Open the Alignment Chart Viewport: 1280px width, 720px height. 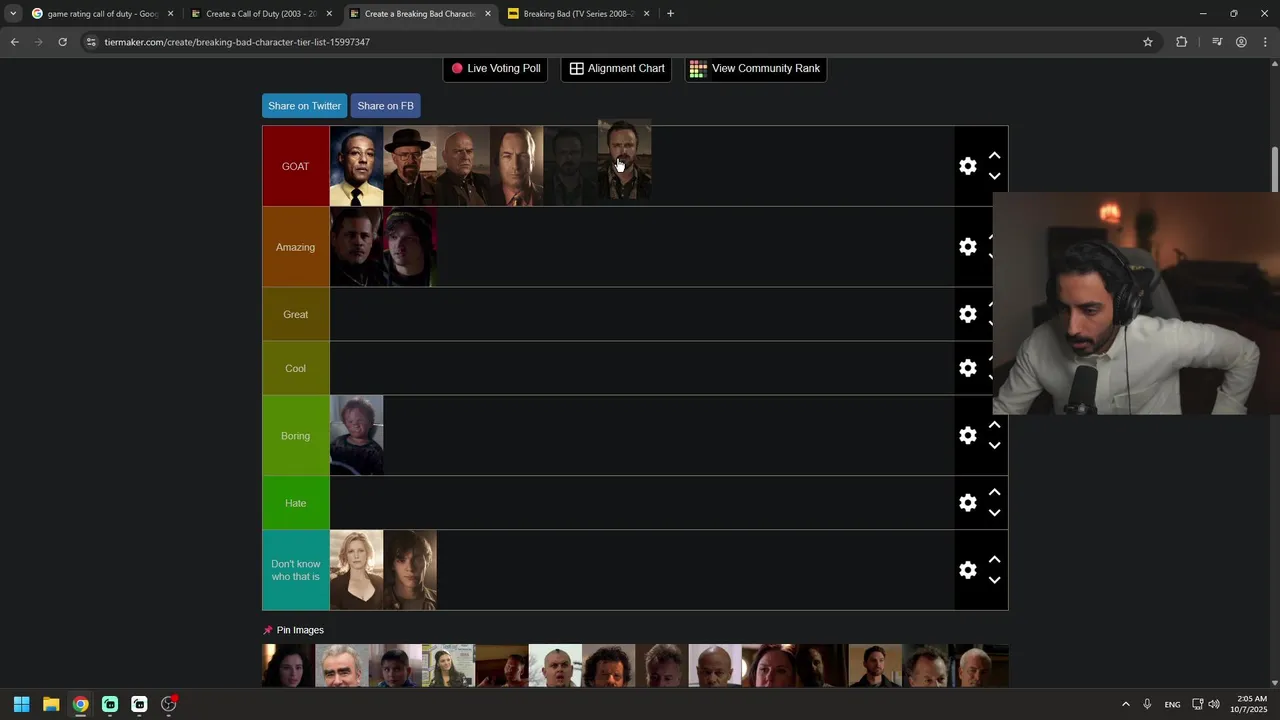(616, 68)
